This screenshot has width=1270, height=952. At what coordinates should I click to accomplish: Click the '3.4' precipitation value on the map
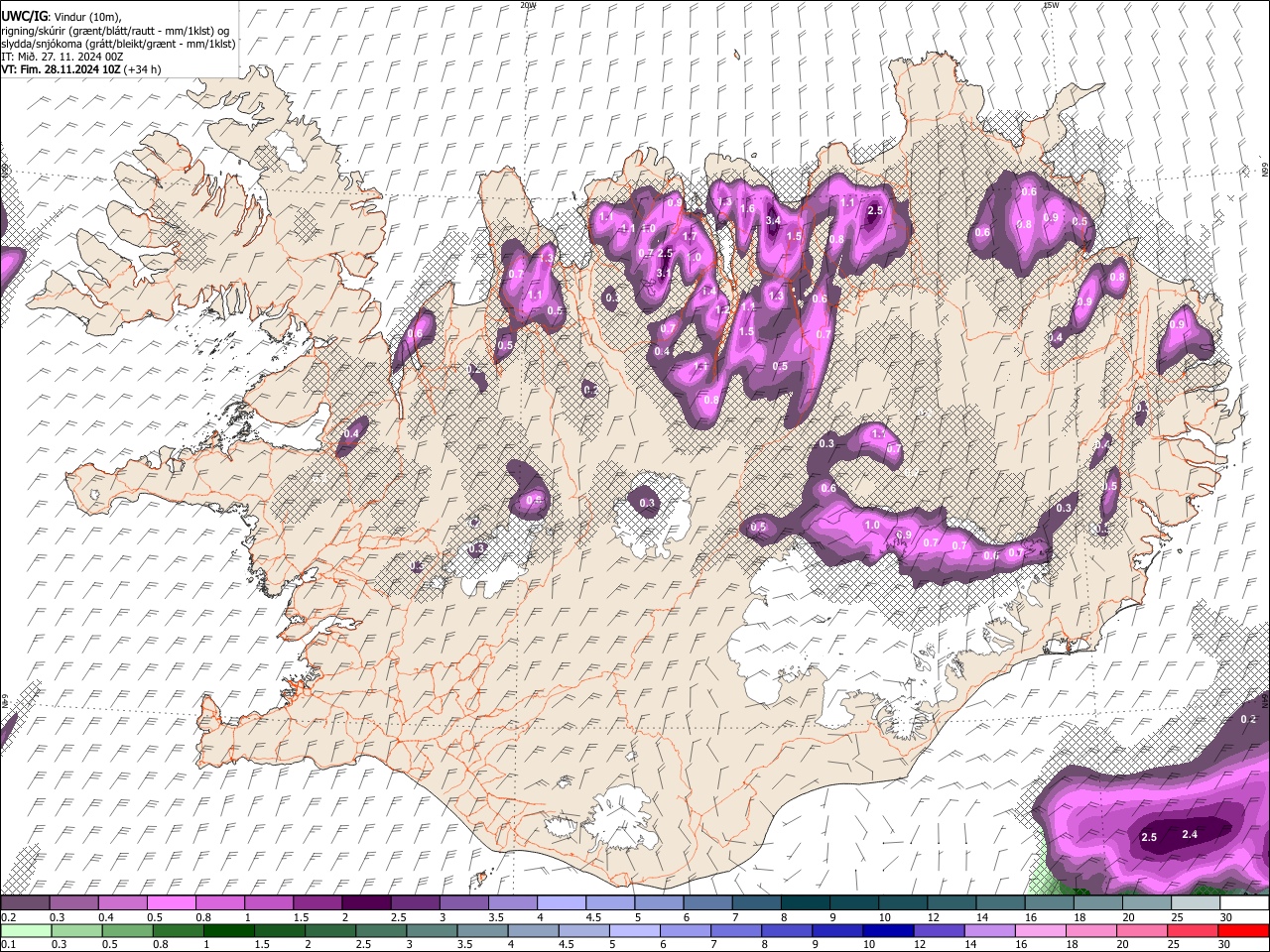click(775, 219)
